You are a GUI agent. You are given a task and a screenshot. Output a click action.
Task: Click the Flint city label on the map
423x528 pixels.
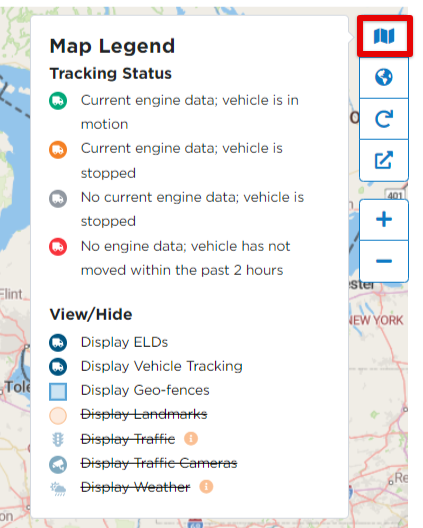click(x=11, y=294)
